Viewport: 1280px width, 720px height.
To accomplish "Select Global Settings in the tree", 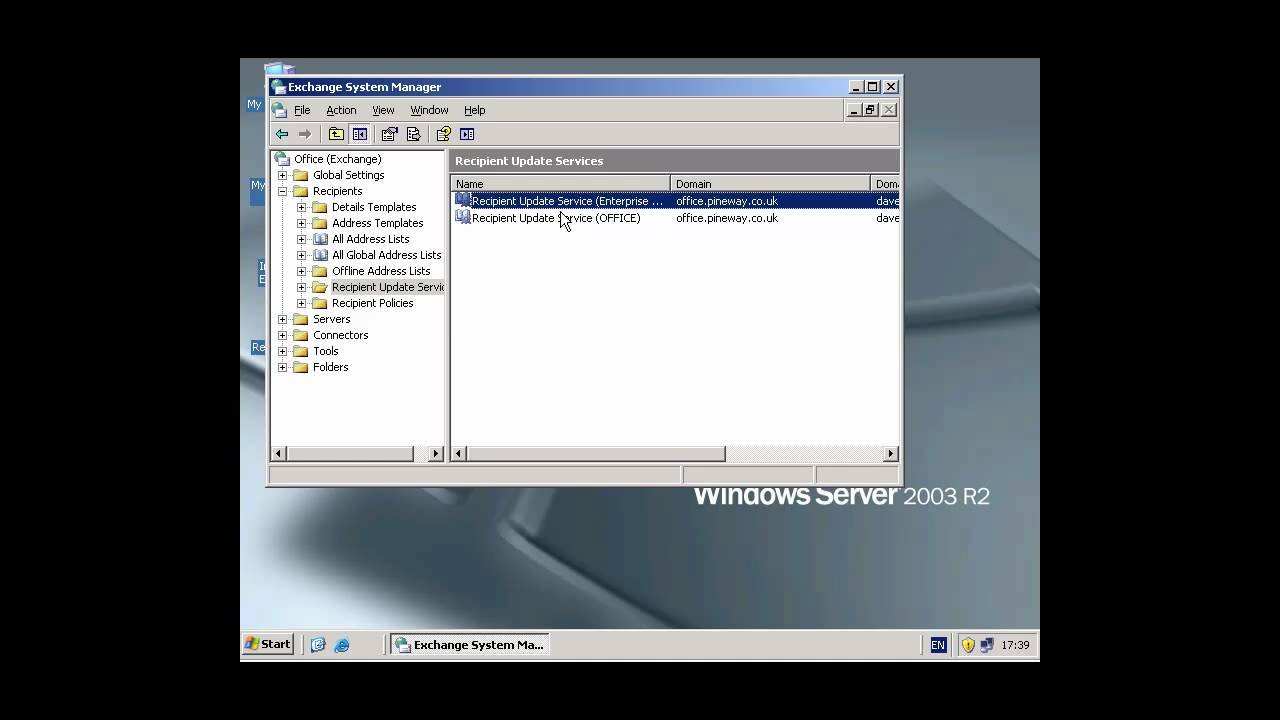I will [x=348, y=175].
